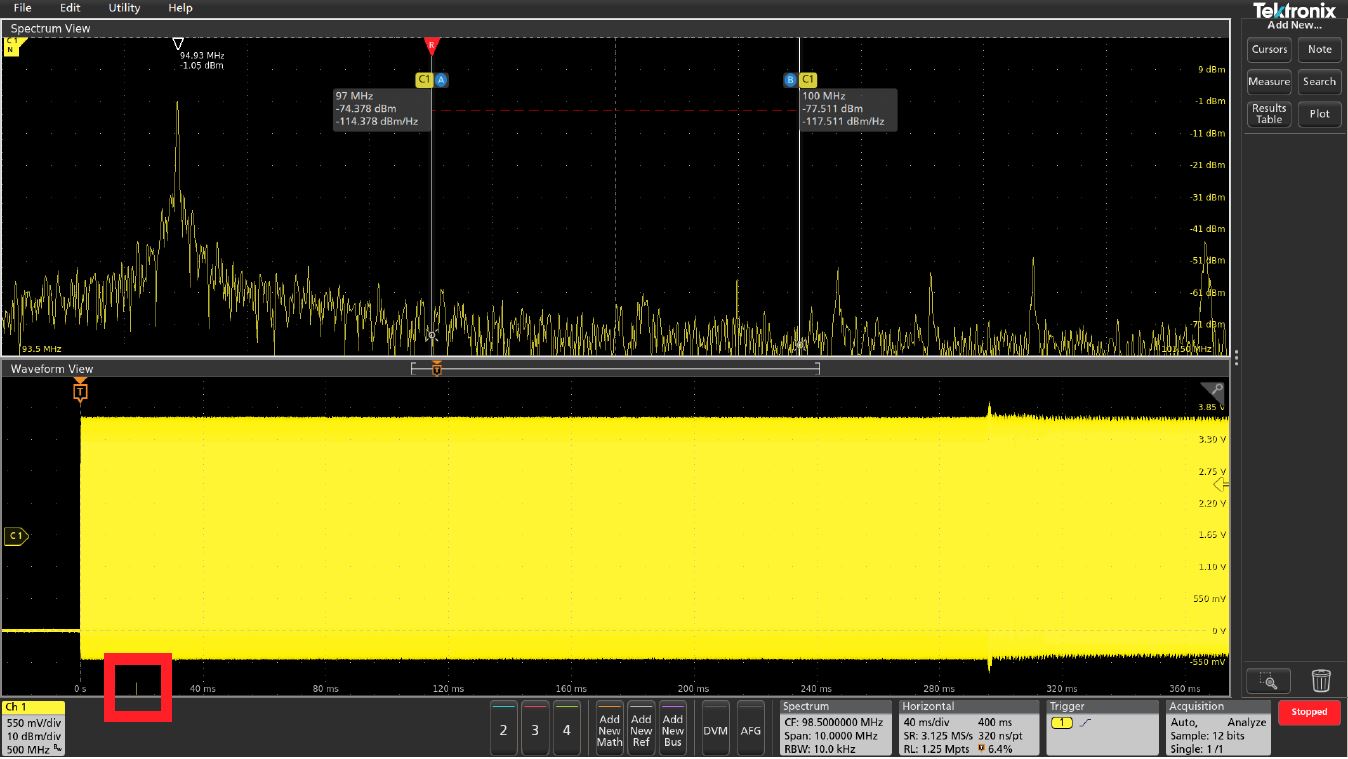Turn on channel 4
Screen dimensions: 1348x759
tap(567, 729)
